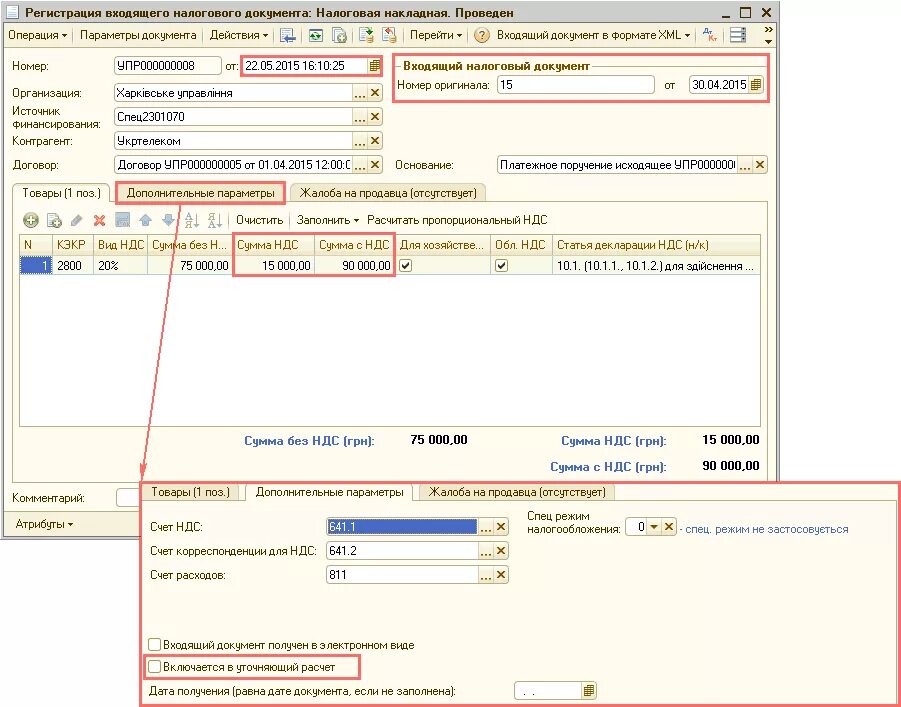Open calendar for Дата получения field
Screen dimensions: 901x707
(x=589, y=690)
